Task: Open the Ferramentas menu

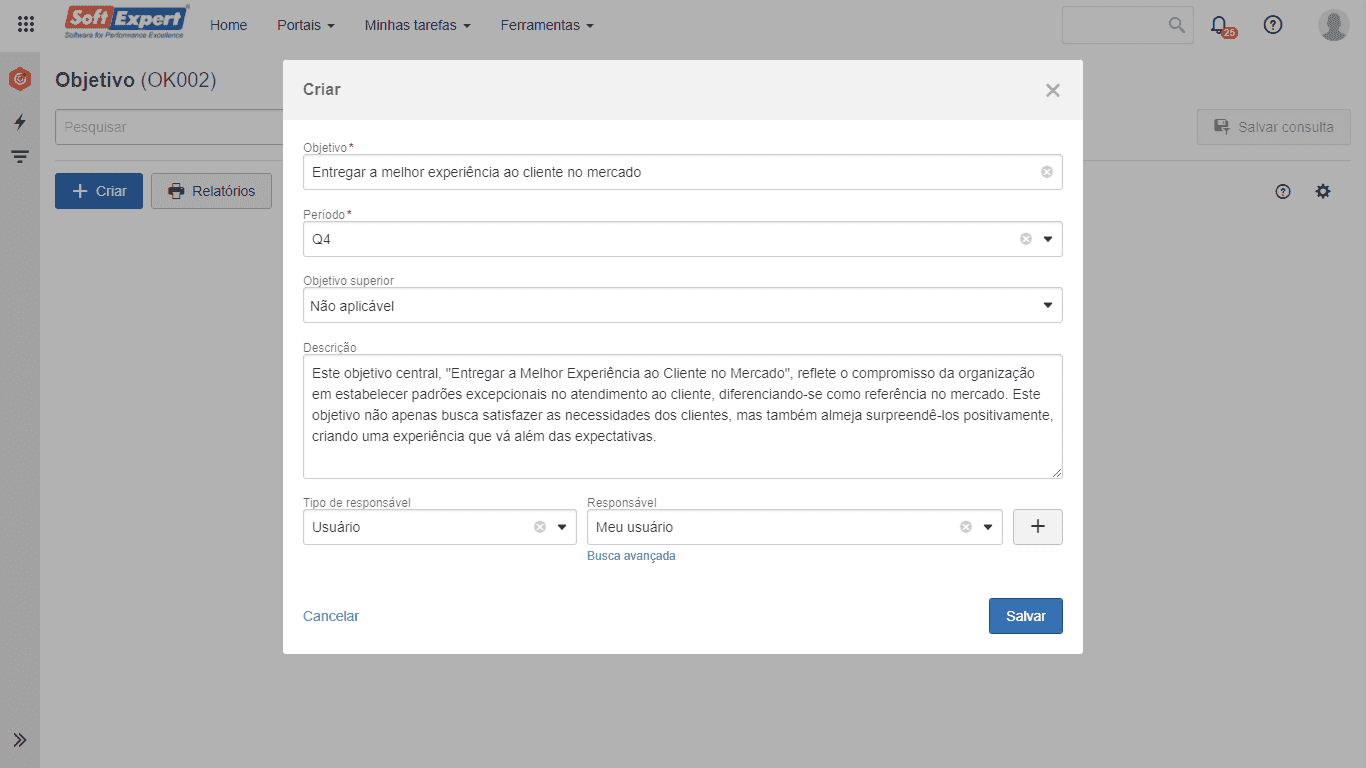Action: [x=547, y=25]
